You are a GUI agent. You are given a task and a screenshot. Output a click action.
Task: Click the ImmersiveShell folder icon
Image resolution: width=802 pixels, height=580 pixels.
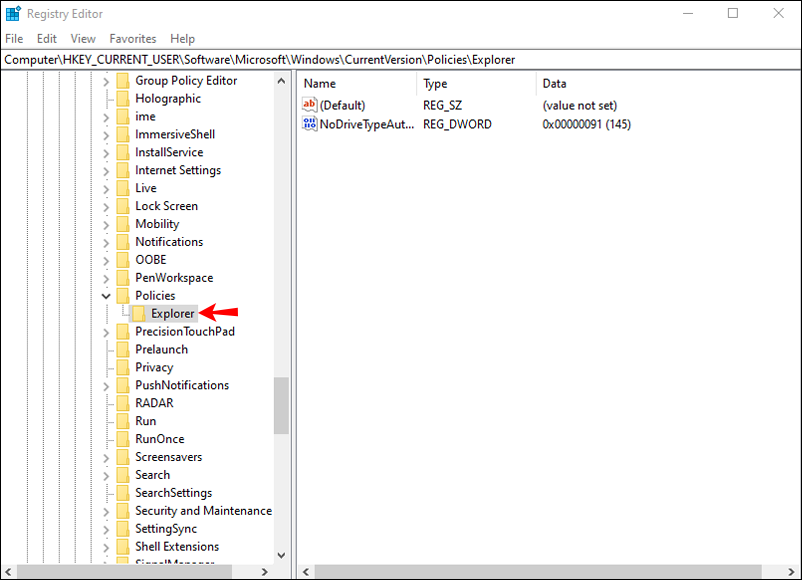123,135
